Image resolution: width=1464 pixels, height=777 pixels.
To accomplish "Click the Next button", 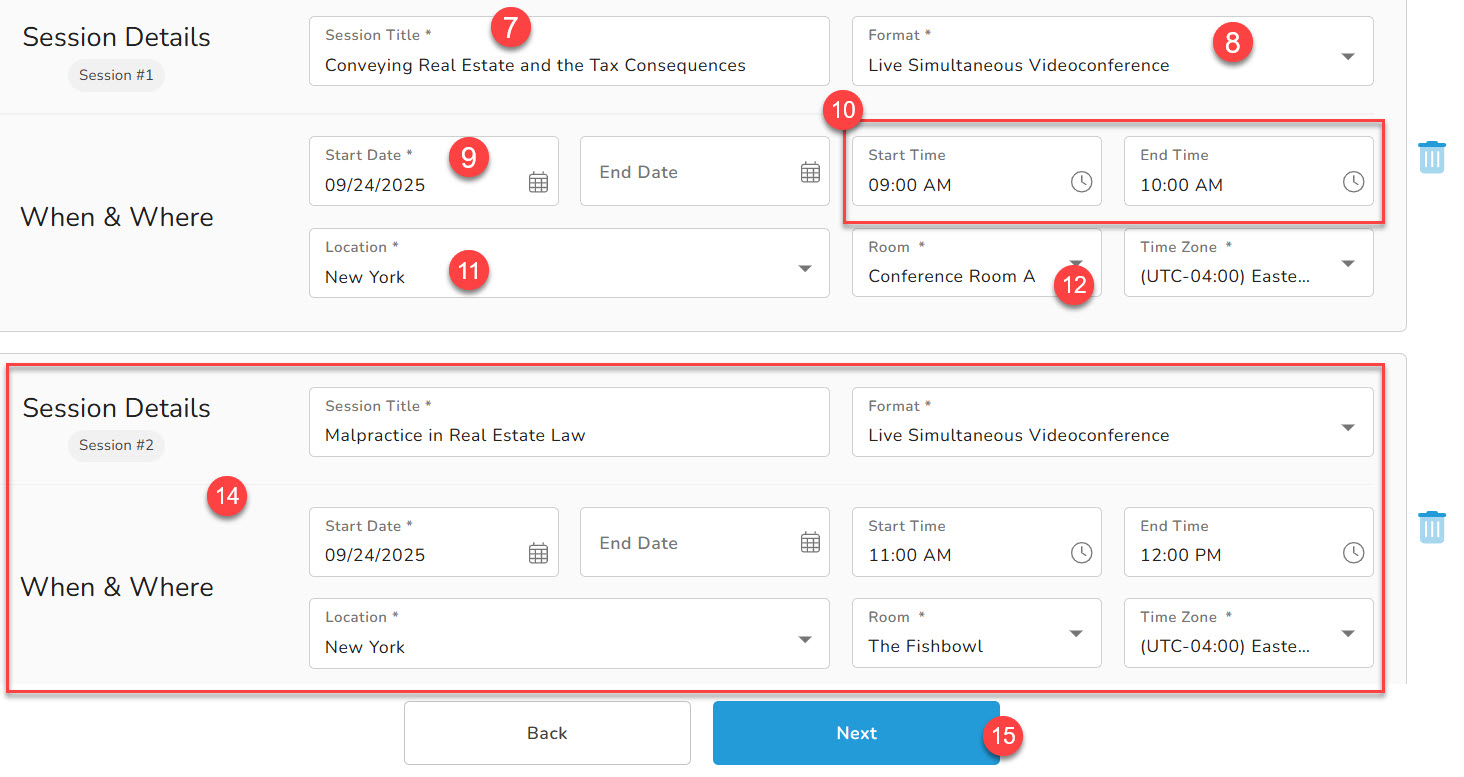I will [856, 732].
